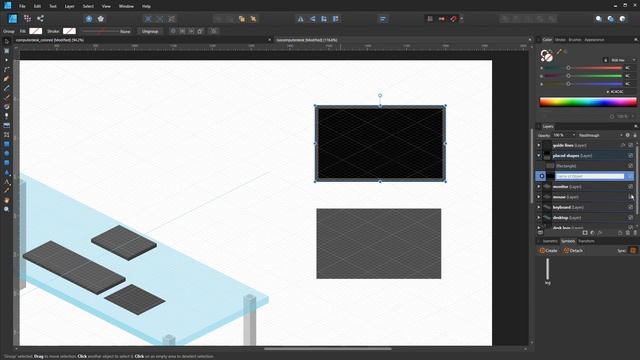Expand the mouse layer
Screen dimensions: 640x360
coord(539,197)
